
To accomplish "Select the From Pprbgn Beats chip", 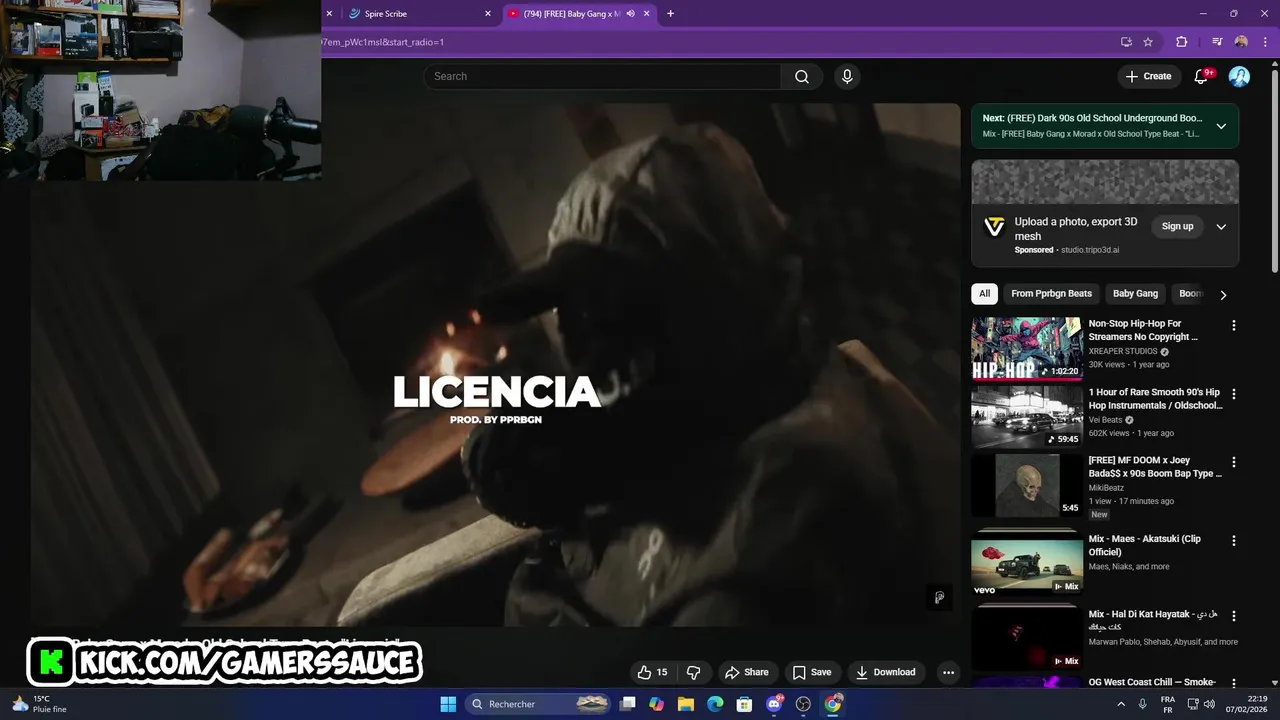I will (x=1051, y=294).
